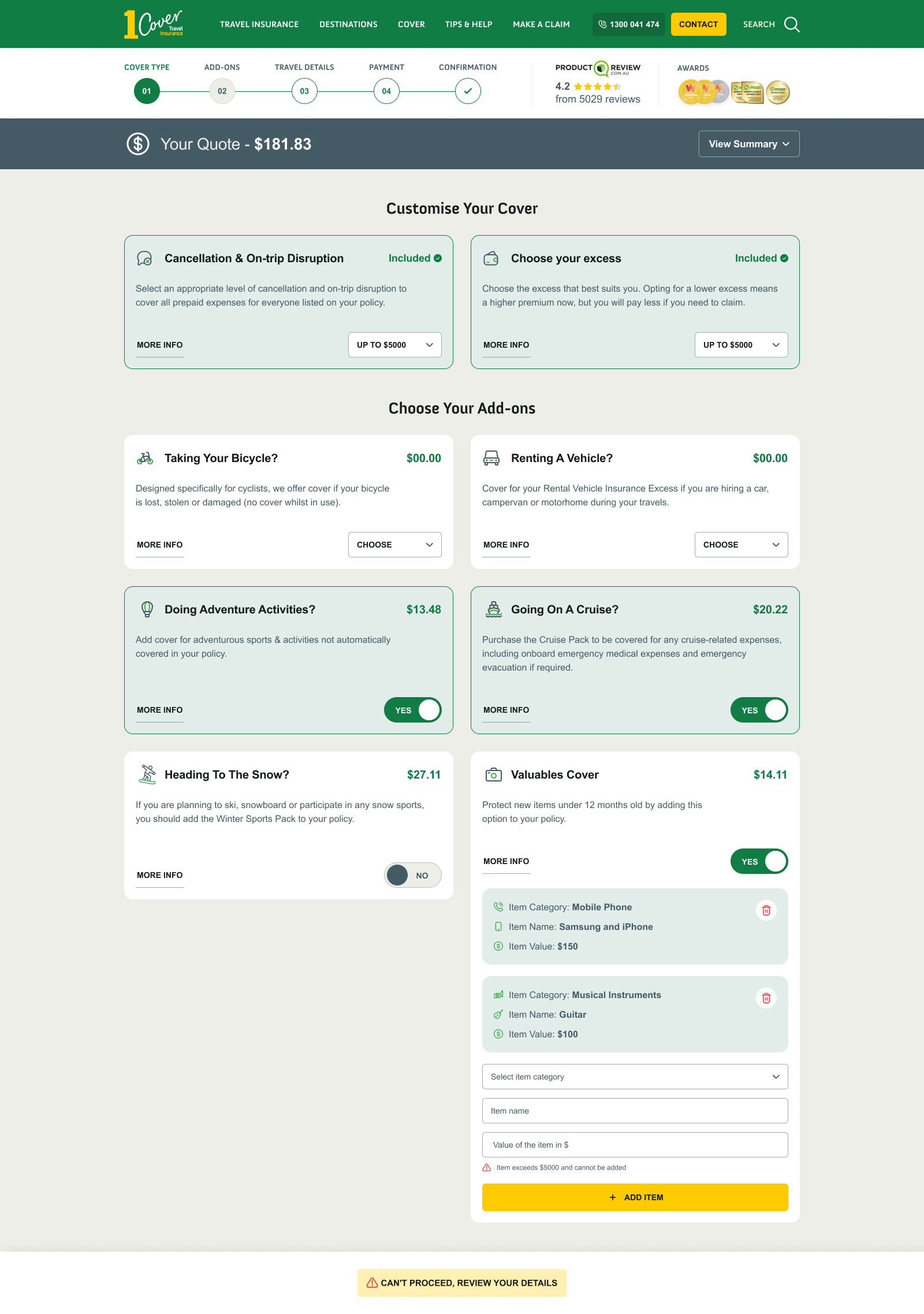Click the awards badges image
Screen dimensions: 924x1314
coord(733,92)
